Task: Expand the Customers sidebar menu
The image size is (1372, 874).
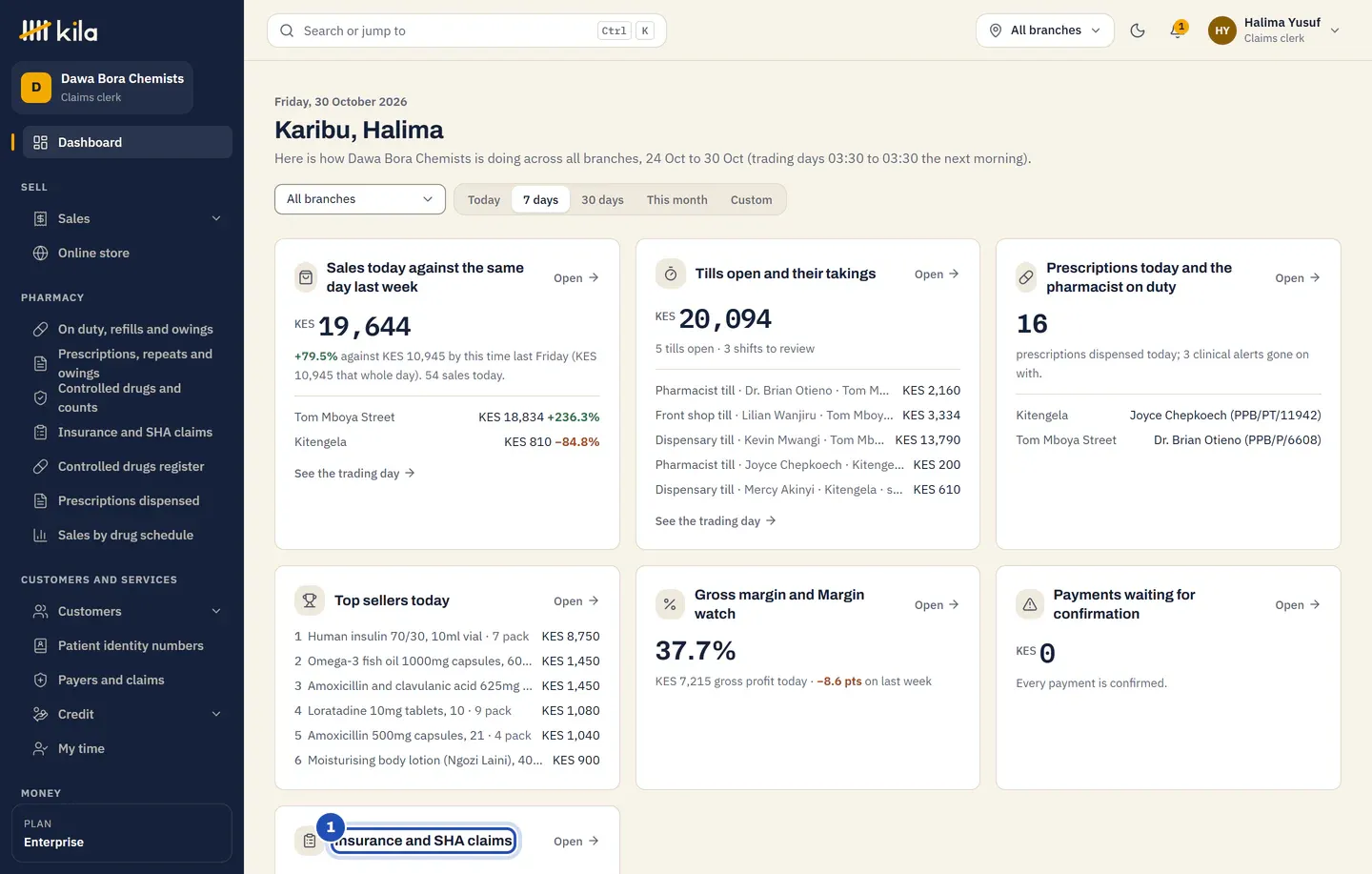Action: click(128, 611)
